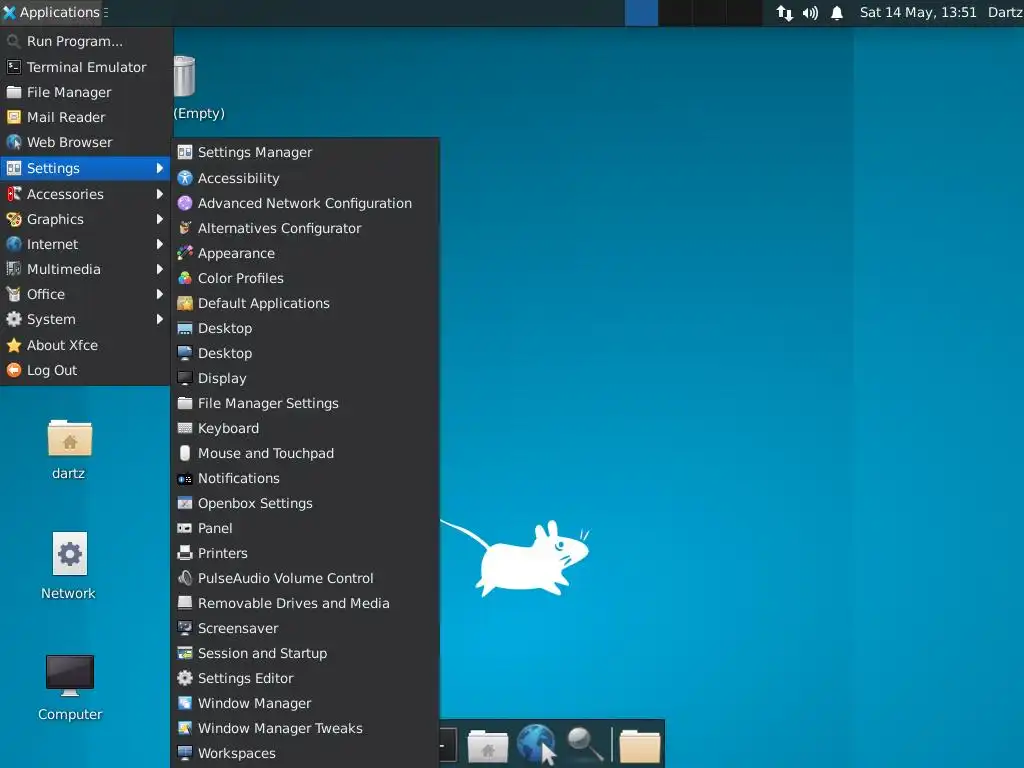Viewport: 1024px width, 768px height.
Task: Click the Mouse and Touchpad icon
Action: point(185,453)
